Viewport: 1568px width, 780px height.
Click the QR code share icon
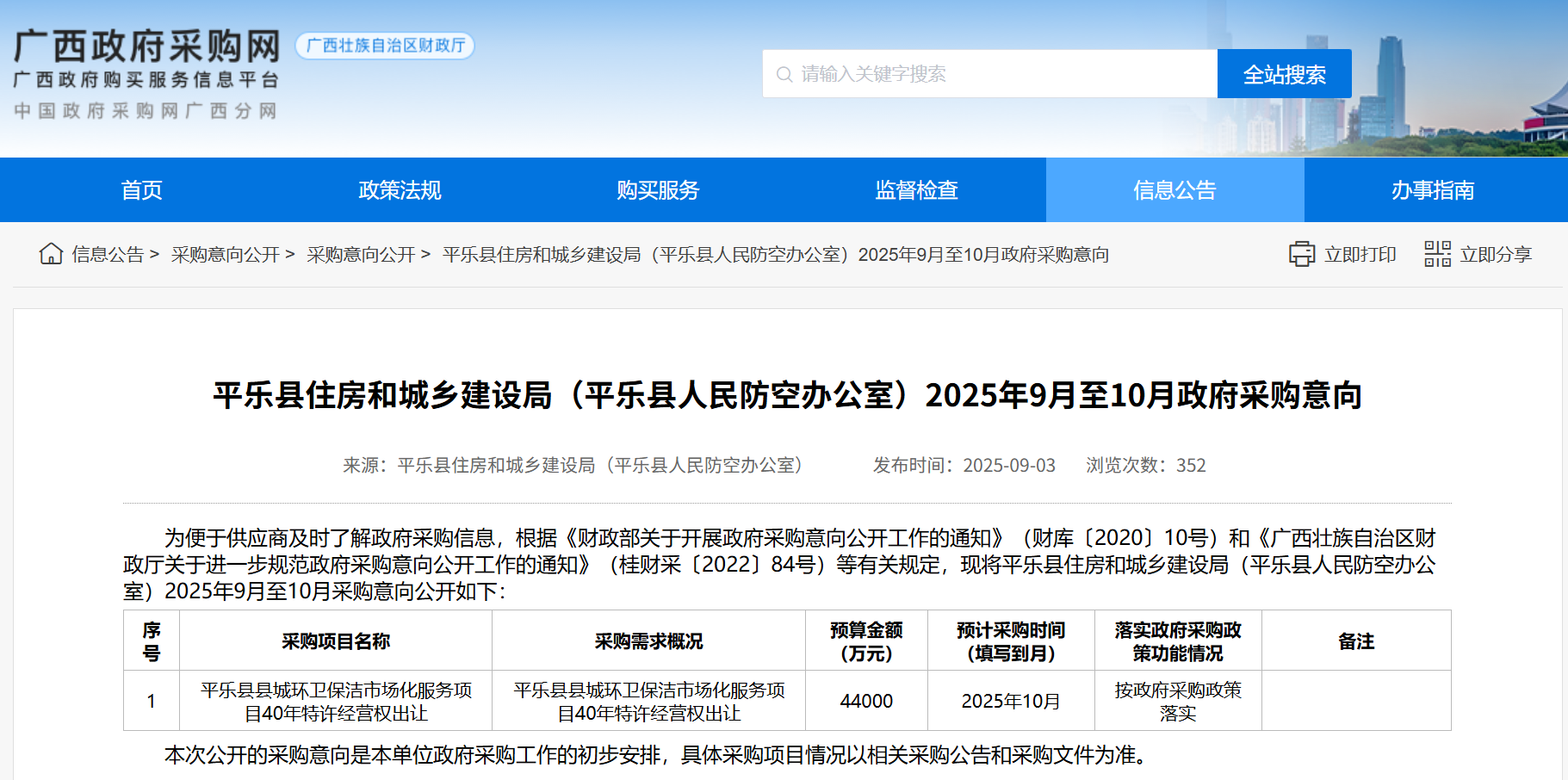pyautogui.click(x=1437, y=254)
